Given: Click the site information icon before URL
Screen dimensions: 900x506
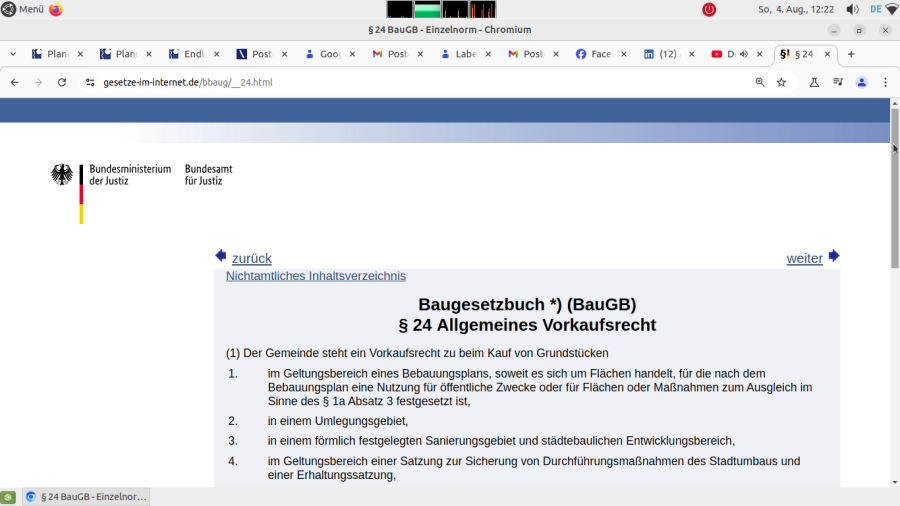Looking at the screenshot, I should (90, 82).
